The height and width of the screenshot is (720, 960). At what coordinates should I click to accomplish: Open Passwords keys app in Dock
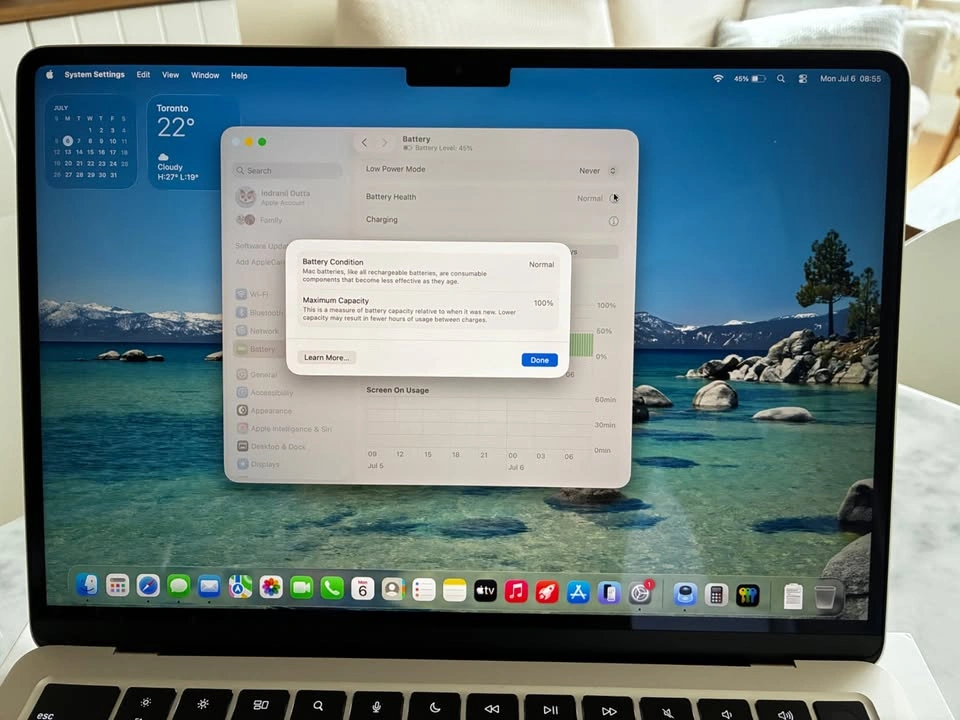[748, 595]
